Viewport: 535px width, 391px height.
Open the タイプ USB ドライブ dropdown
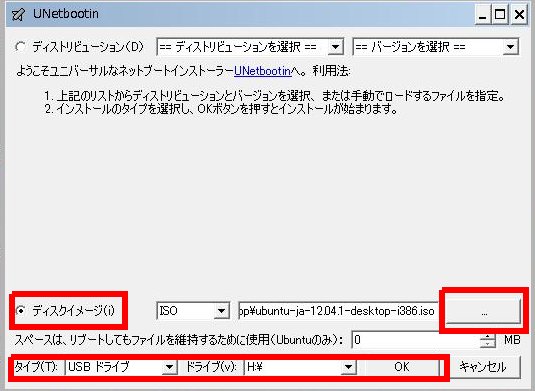click(x=121, y=367)
